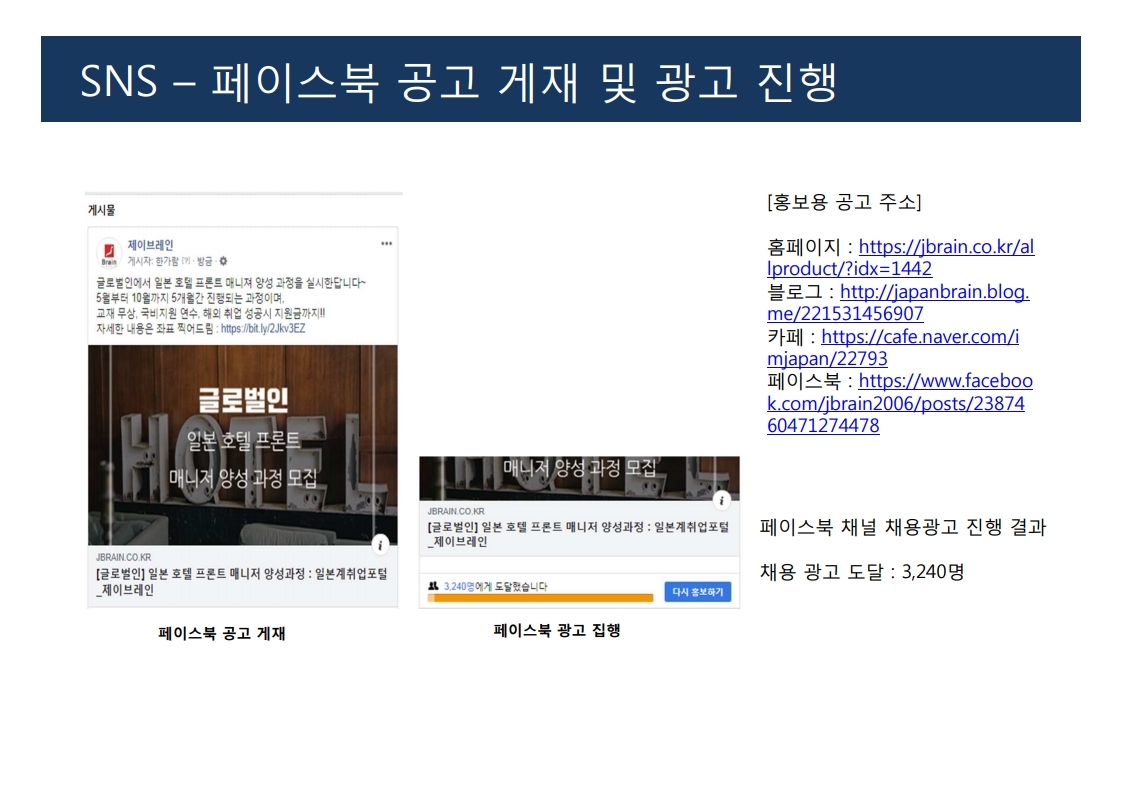This screenshot has height=793, width=1122.
Task: Click the info icon on the left hotel image
Action: (381, 545)
